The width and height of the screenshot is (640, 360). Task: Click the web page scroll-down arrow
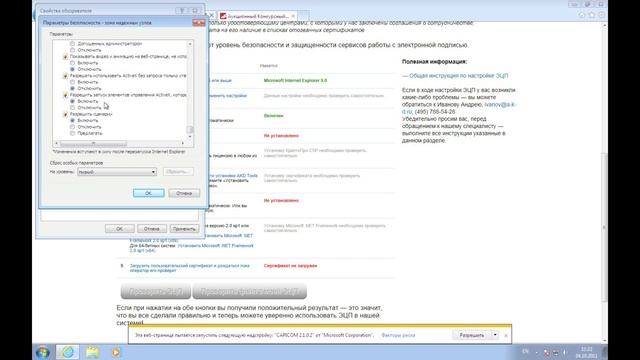click(604, 340)
